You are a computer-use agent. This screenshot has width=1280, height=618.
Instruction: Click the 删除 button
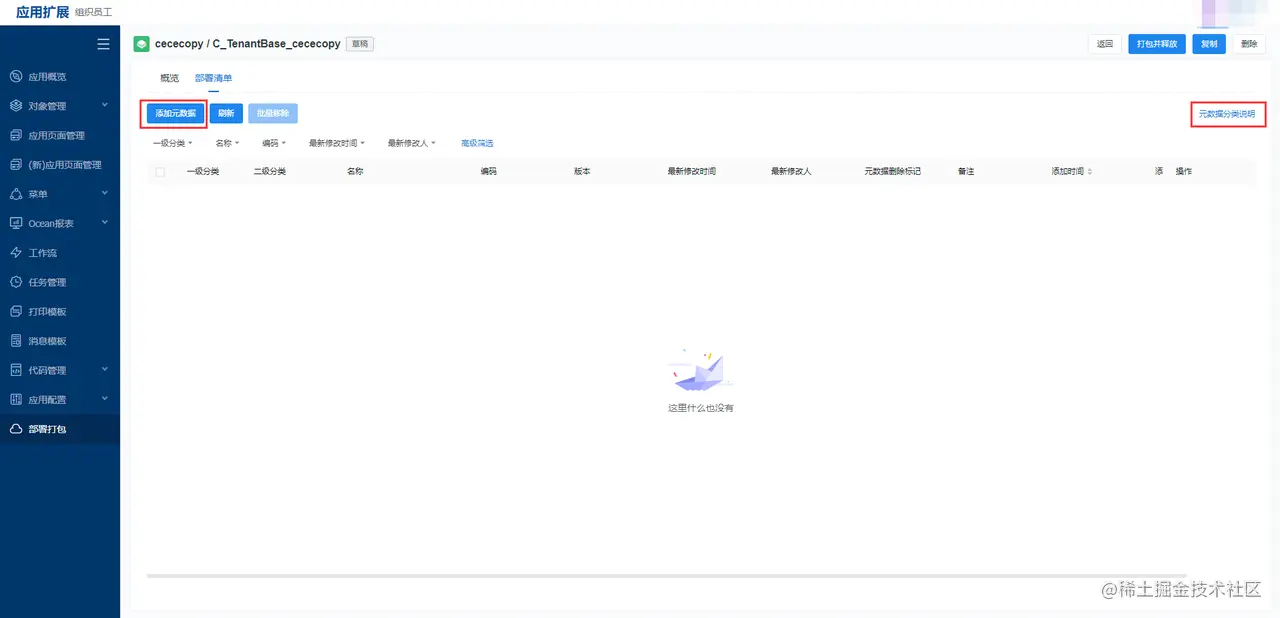click(x=1249, y=44)
